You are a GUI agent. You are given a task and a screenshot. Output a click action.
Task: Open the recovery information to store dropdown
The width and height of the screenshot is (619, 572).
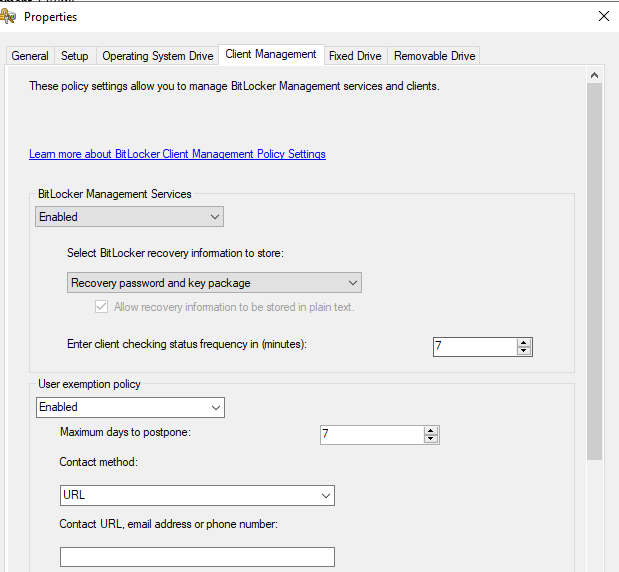point(214,283)
